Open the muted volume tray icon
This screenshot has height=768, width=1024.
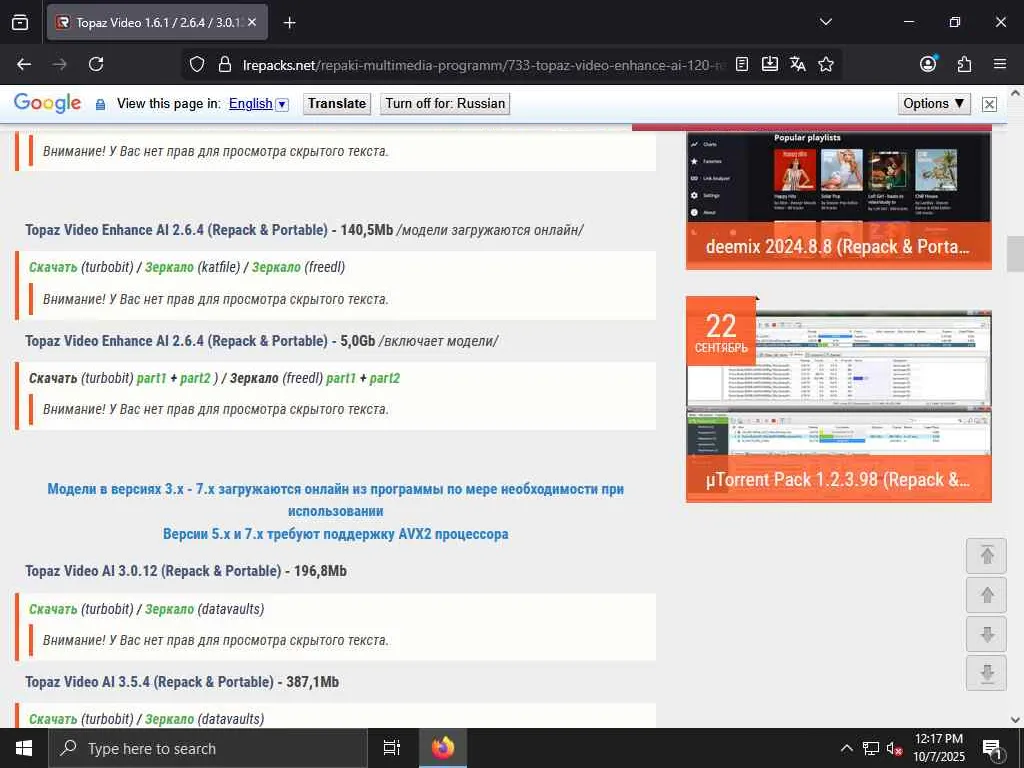pos(895,748)
